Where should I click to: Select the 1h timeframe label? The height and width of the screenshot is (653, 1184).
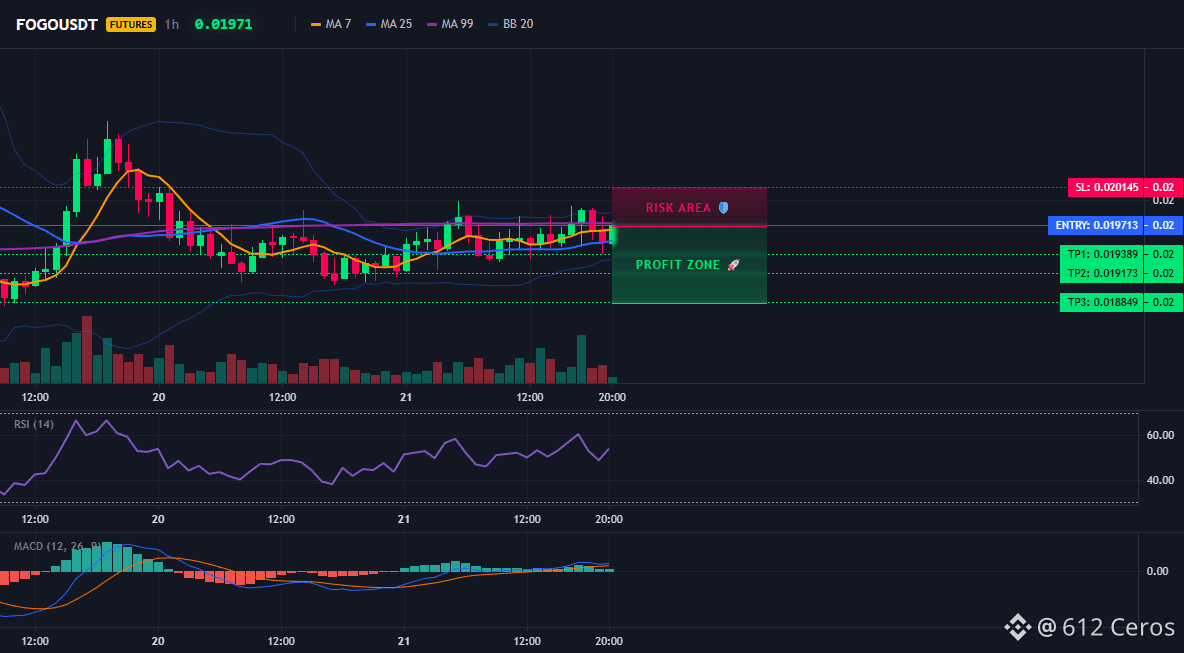point(172,24)
